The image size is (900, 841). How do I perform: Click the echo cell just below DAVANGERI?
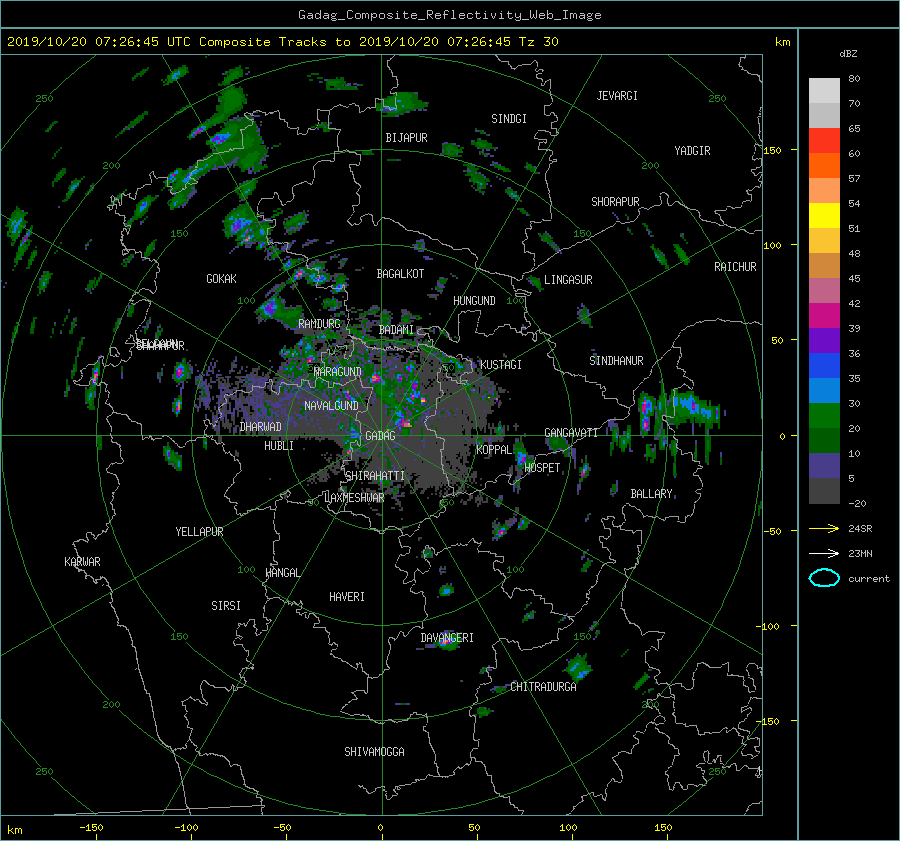tap(446, 643)
